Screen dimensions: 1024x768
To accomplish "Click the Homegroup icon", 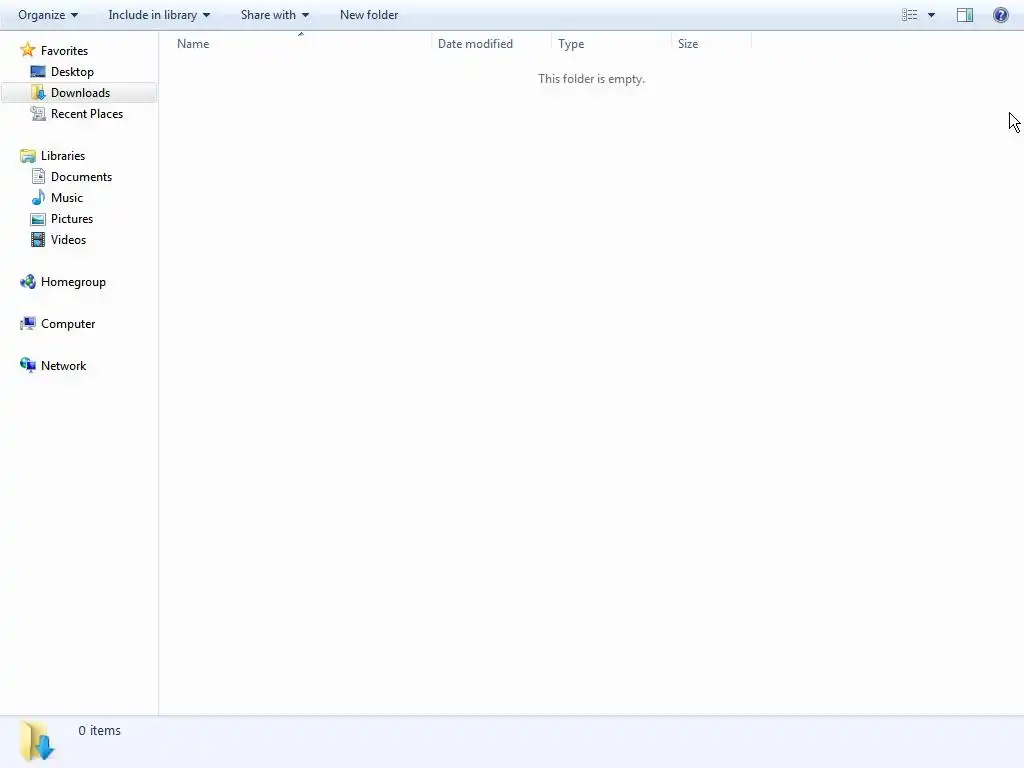I will 27,281.
